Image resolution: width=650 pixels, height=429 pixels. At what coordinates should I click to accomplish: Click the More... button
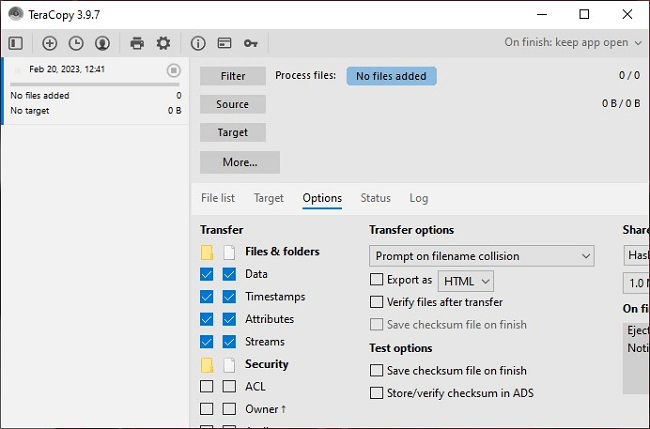(x=240, y=162)
